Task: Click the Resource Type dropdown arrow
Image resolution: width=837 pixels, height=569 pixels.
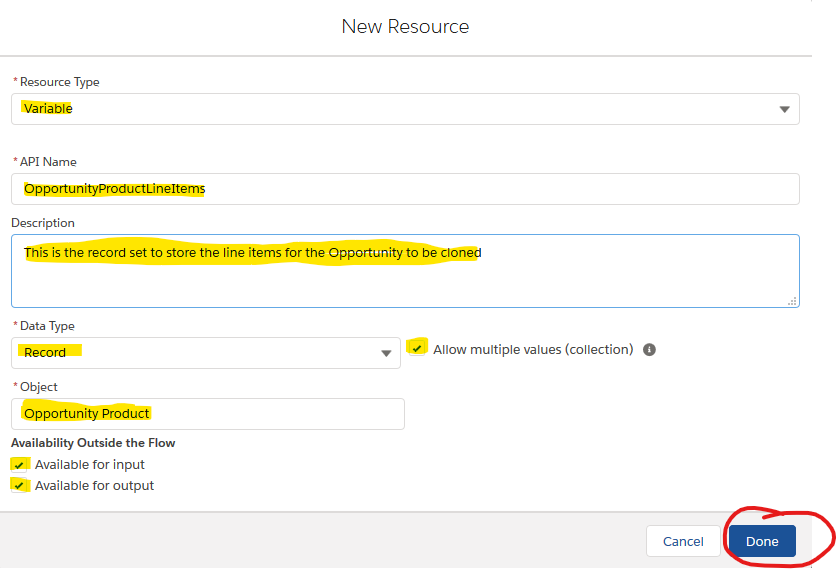Action: (784, 109)
